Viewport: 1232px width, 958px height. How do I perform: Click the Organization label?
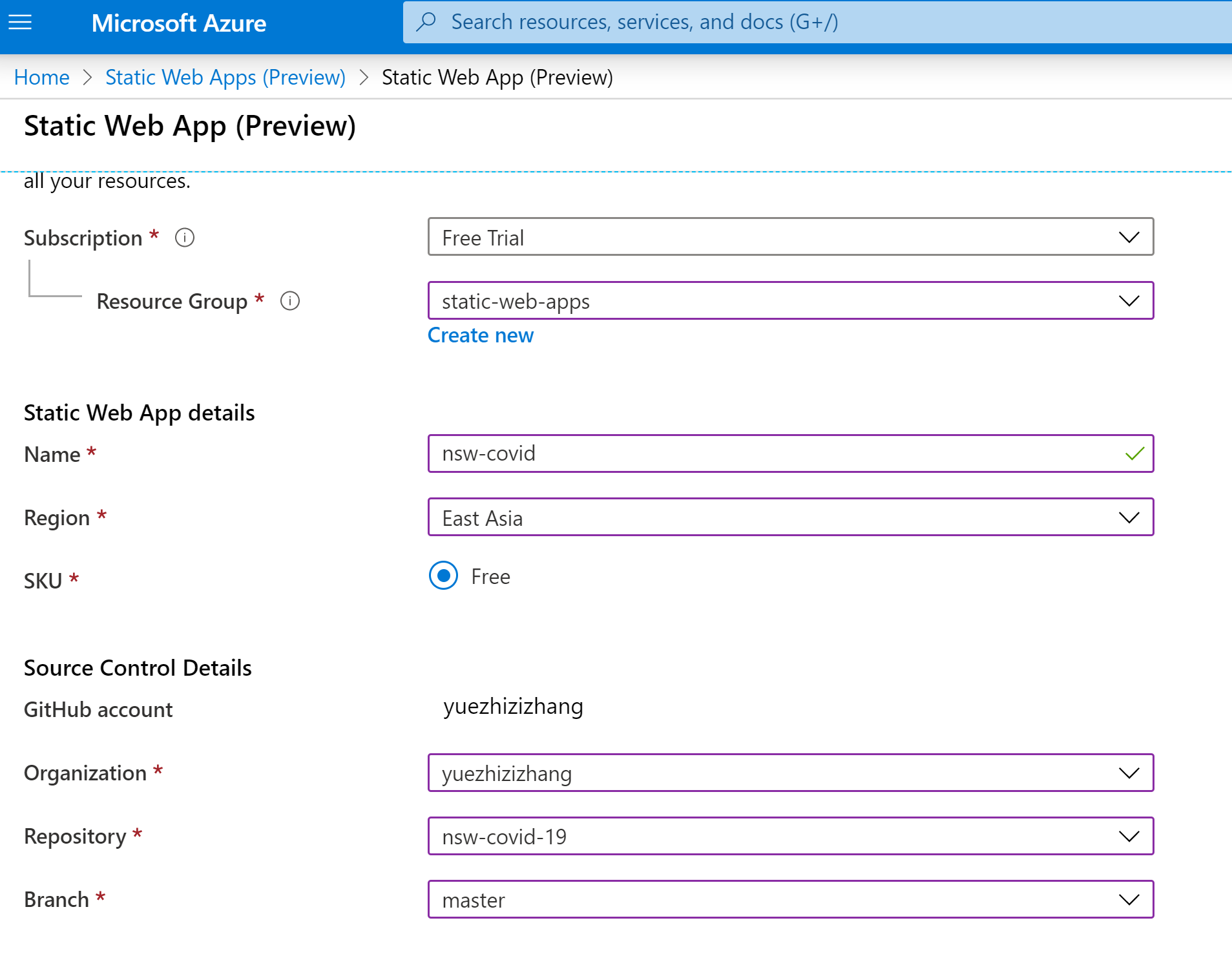85,773
